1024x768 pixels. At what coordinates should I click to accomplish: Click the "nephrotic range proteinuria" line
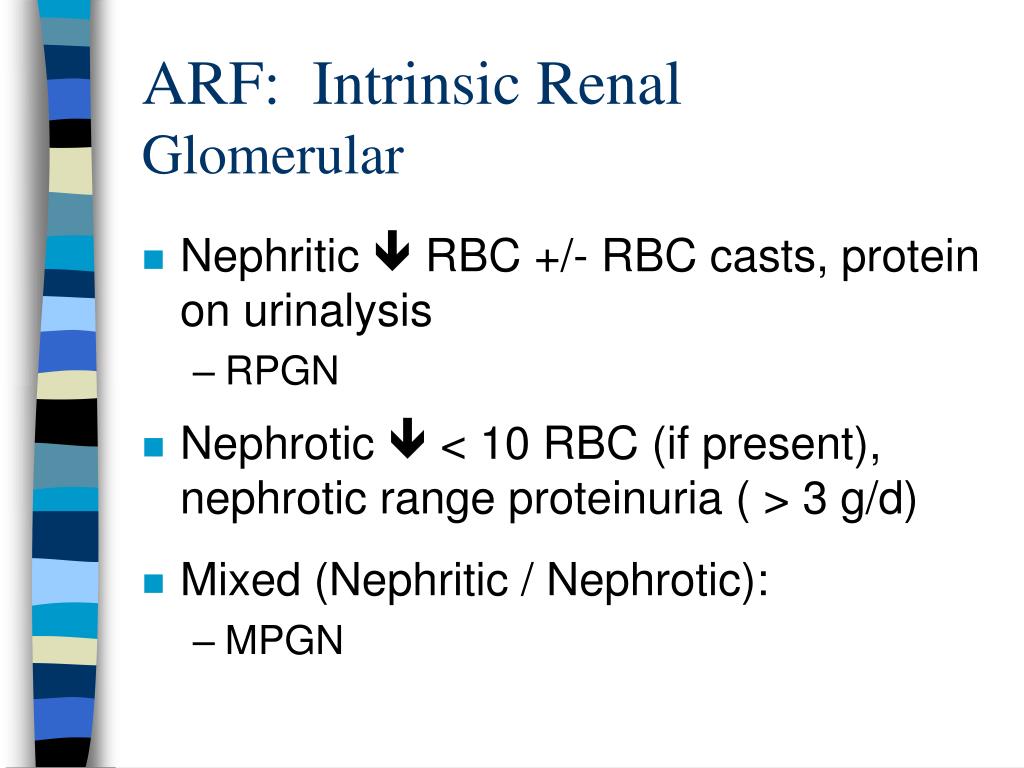[451, 500]
